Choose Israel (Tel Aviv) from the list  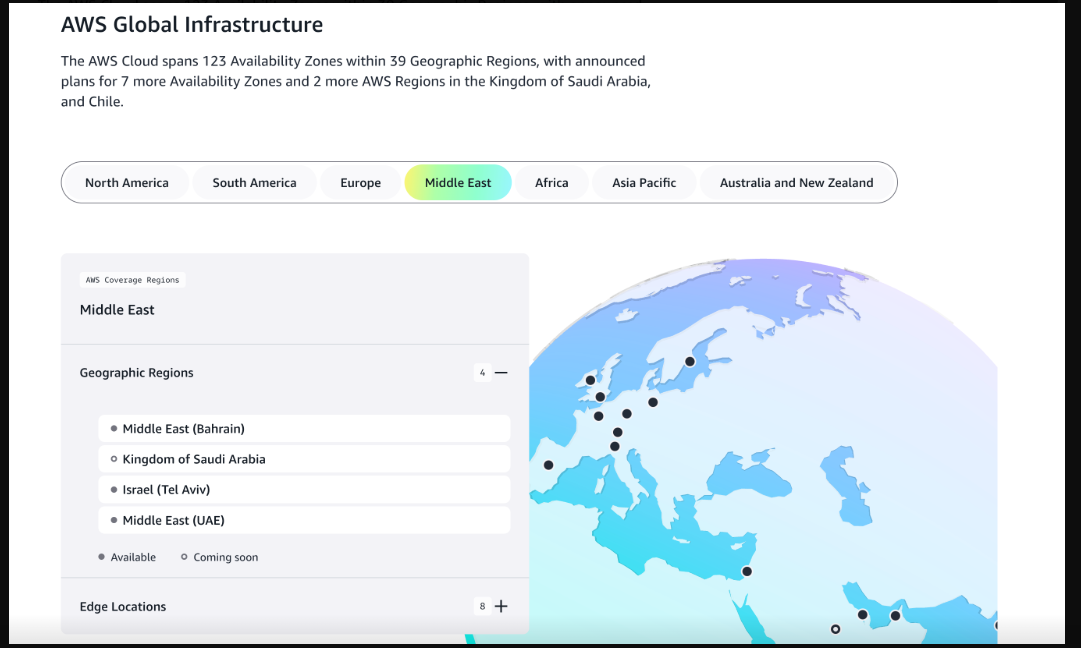coord(166,490)
